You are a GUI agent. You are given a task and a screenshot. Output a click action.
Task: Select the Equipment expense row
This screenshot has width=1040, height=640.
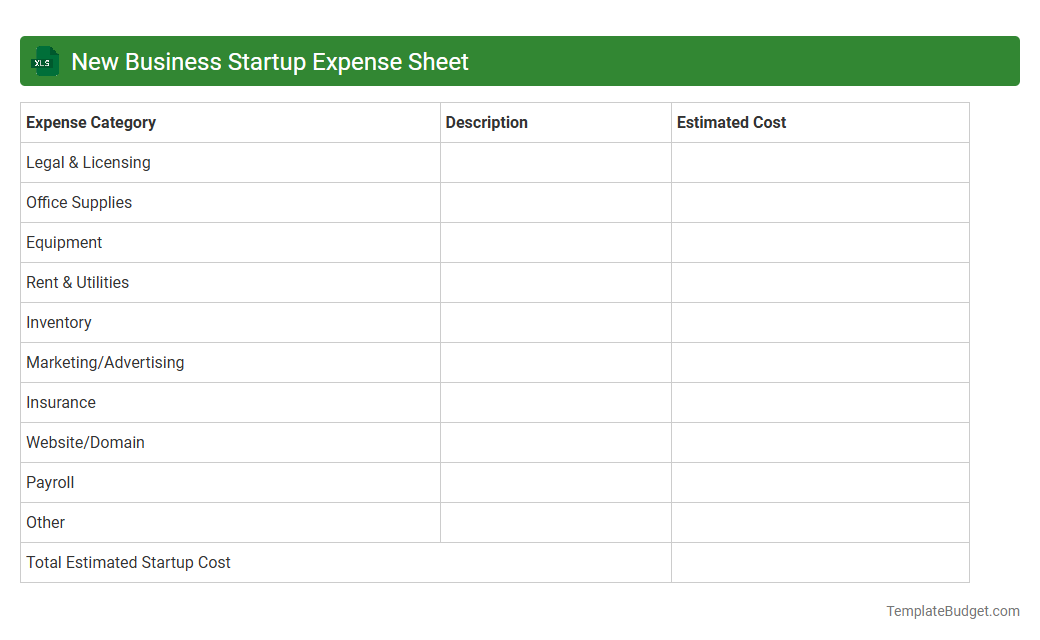tap(64, 242)
